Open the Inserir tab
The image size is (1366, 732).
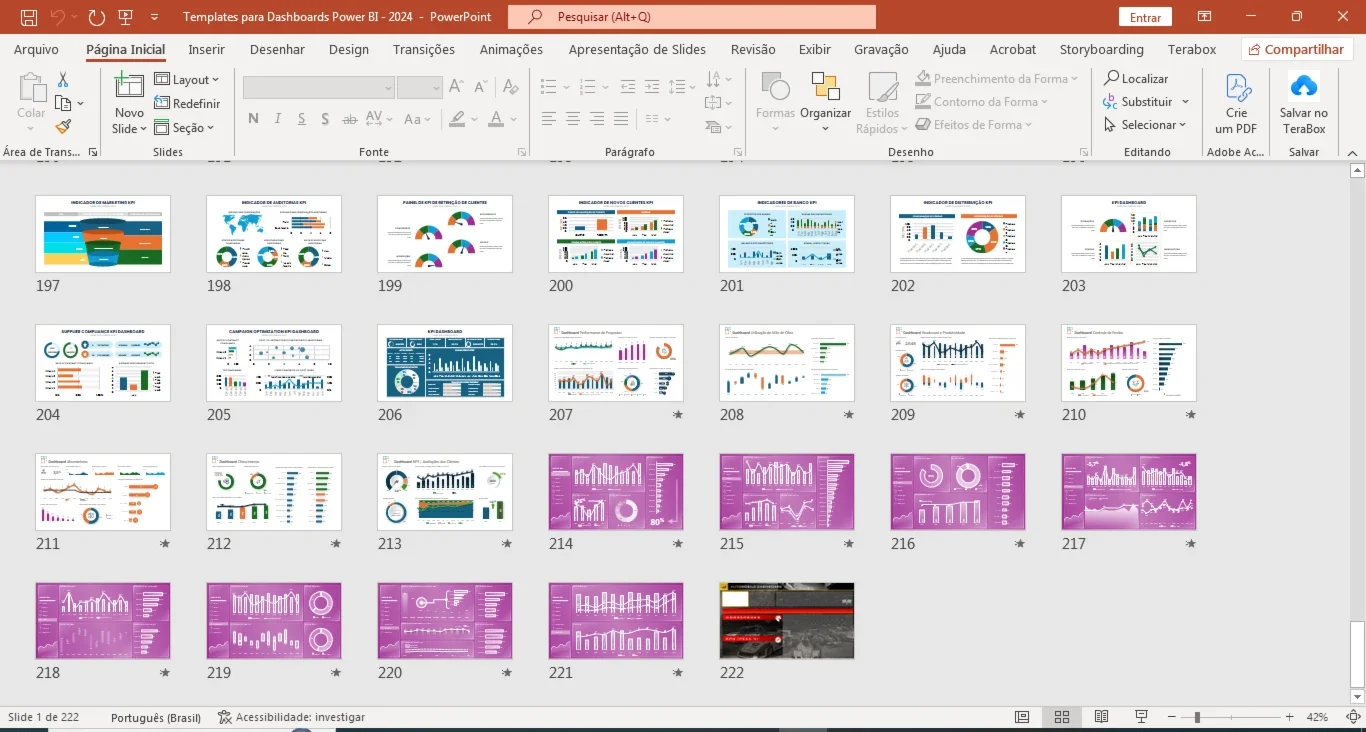207,49
